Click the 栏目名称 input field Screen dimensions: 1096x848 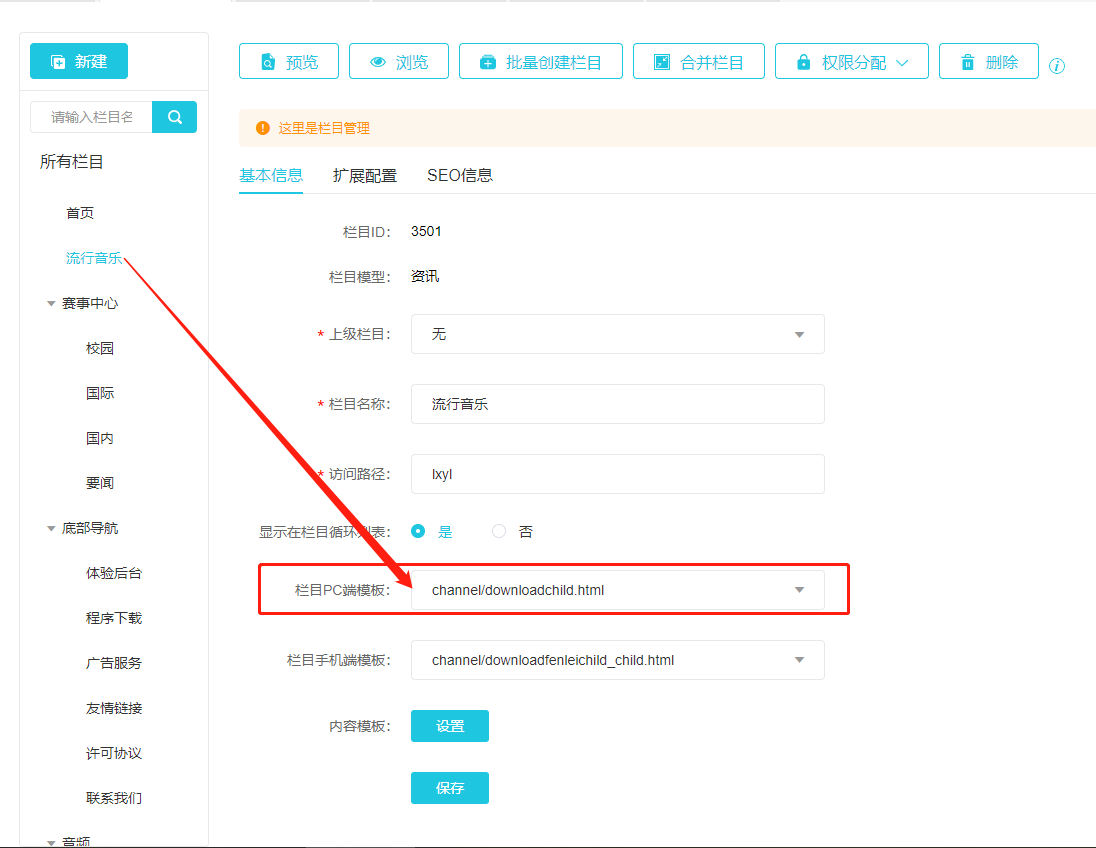(618, 404)
